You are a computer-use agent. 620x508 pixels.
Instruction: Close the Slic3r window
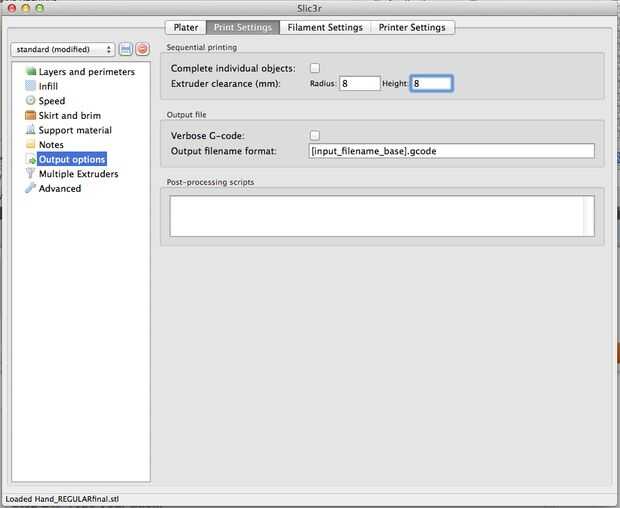[x=11, y=8]
